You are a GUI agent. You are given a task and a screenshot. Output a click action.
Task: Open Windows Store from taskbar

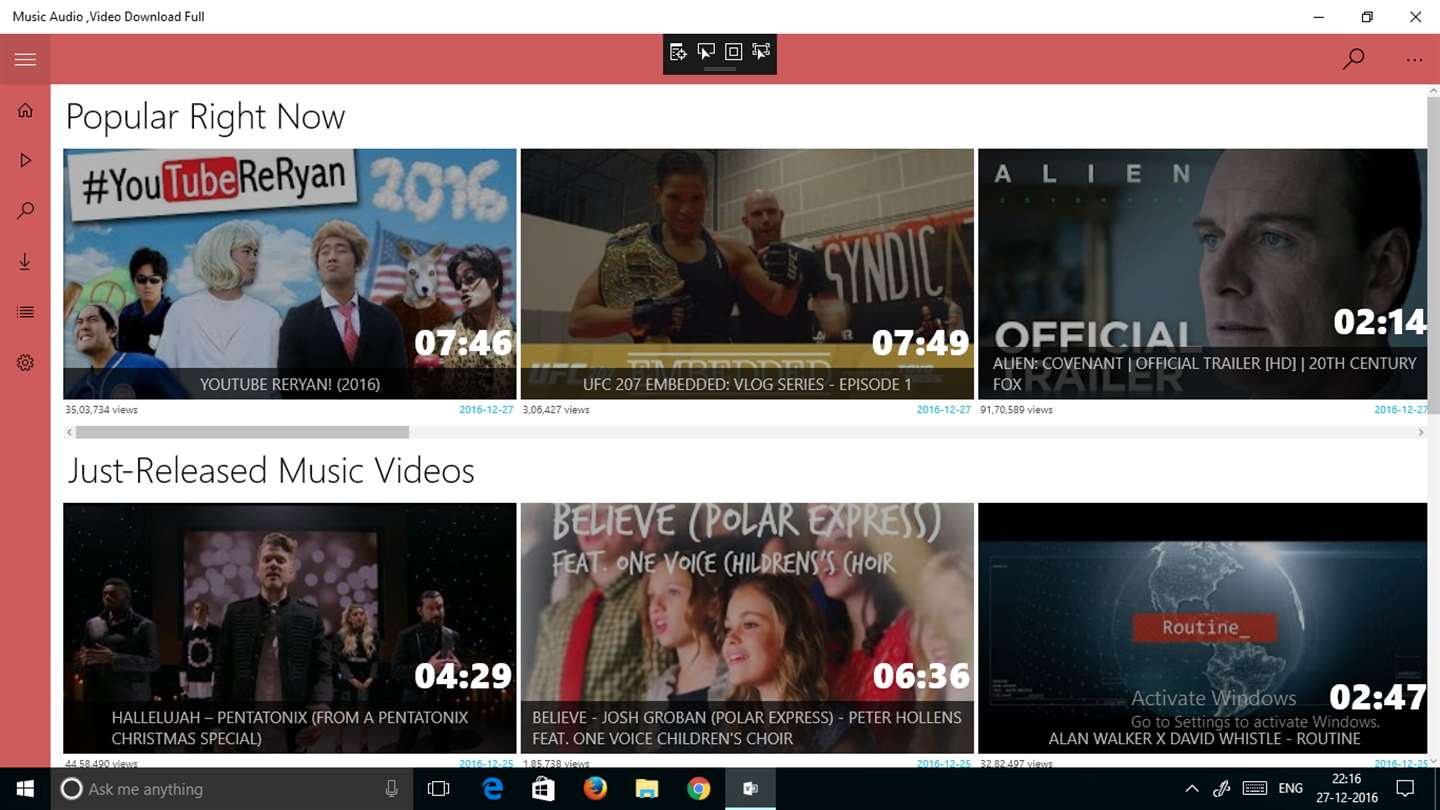(x=543, y=789)
